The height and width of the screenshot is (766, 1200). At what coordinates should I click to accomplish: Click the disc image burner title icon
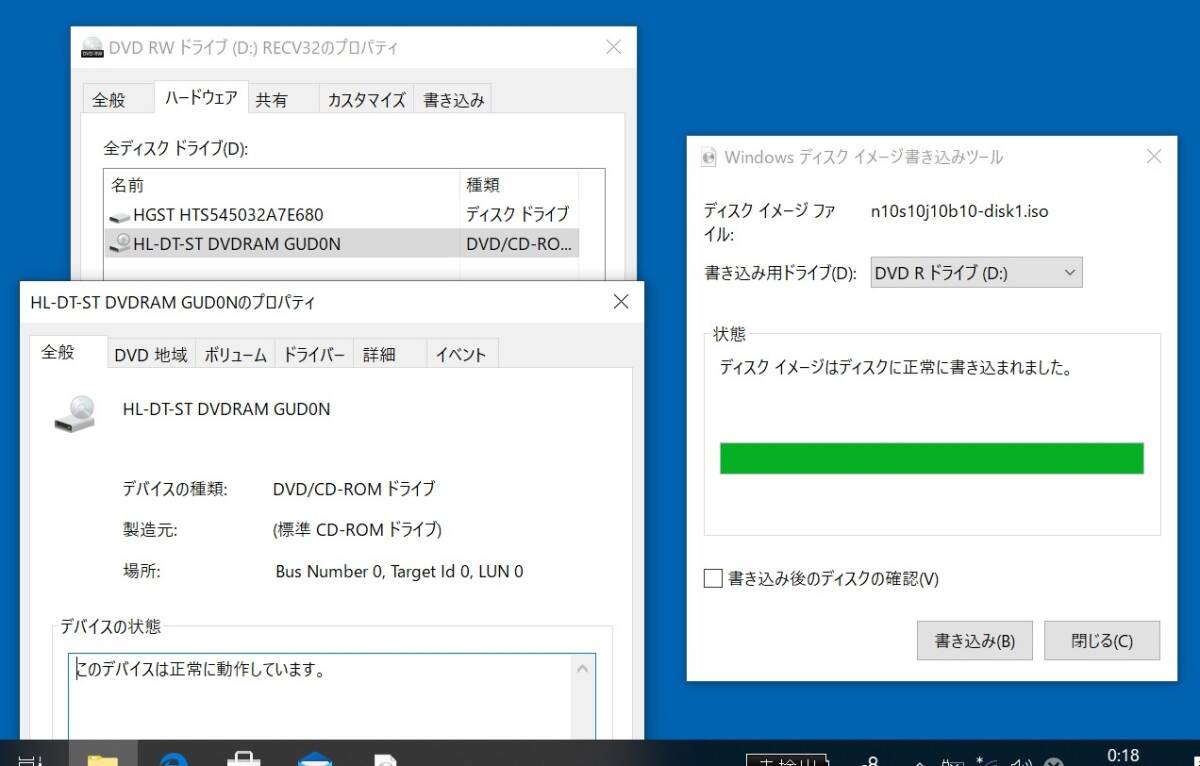click(x=709, y=157)
